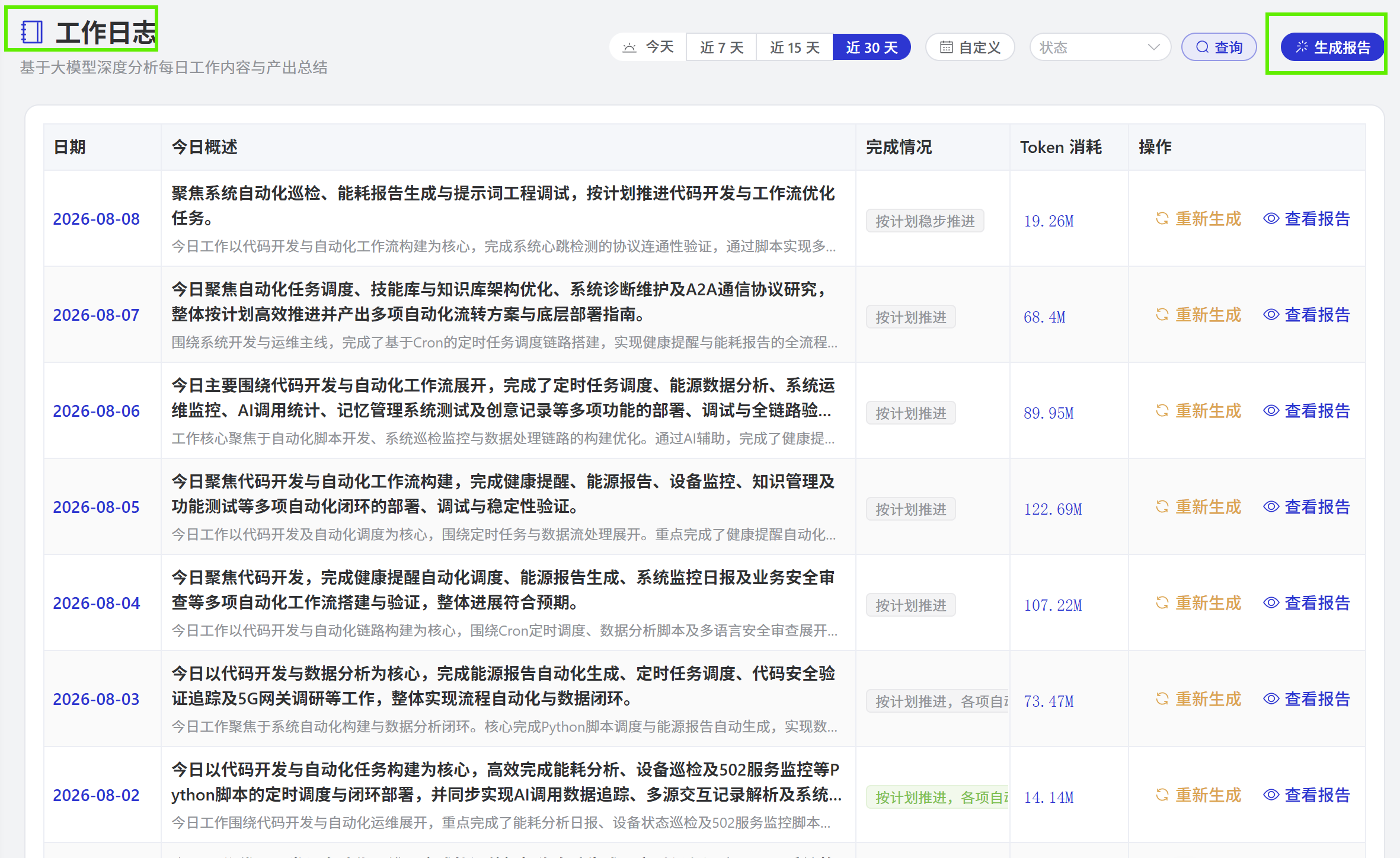Image resolution: width=1400 pixels, height=858 pixels.
Task: View the report for 2026-08-02
Action: click(x=1306, y=795)
